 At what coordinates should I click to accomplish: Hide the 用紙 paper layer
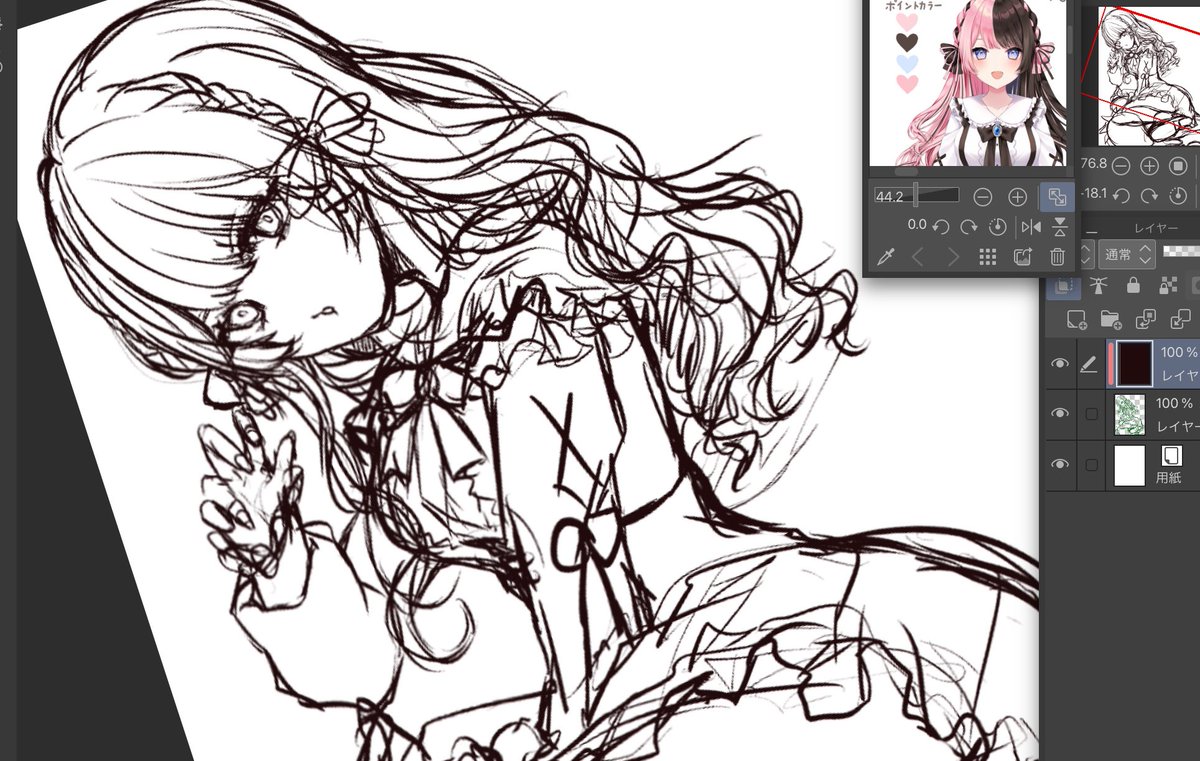[1060, 464]
